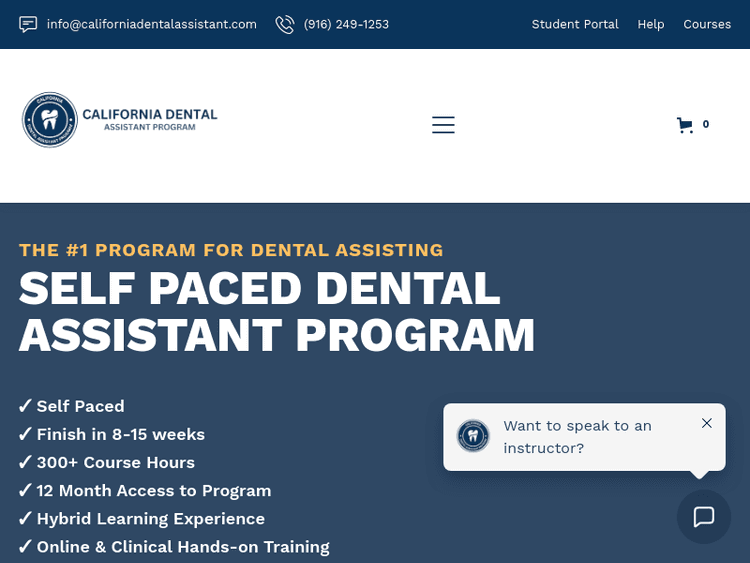Screen dimensions: 750x563
Task: Click the tooth avatar in chat popup
Action: 473,436
